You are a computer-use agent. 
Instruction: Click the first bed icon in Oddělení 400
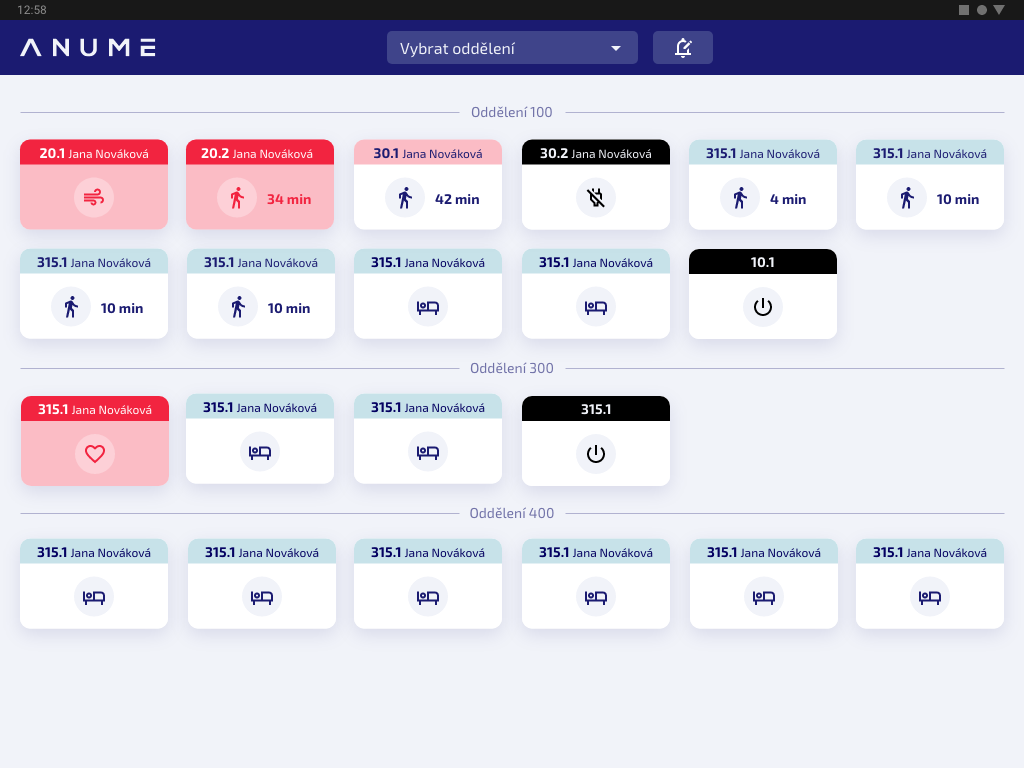94,597
